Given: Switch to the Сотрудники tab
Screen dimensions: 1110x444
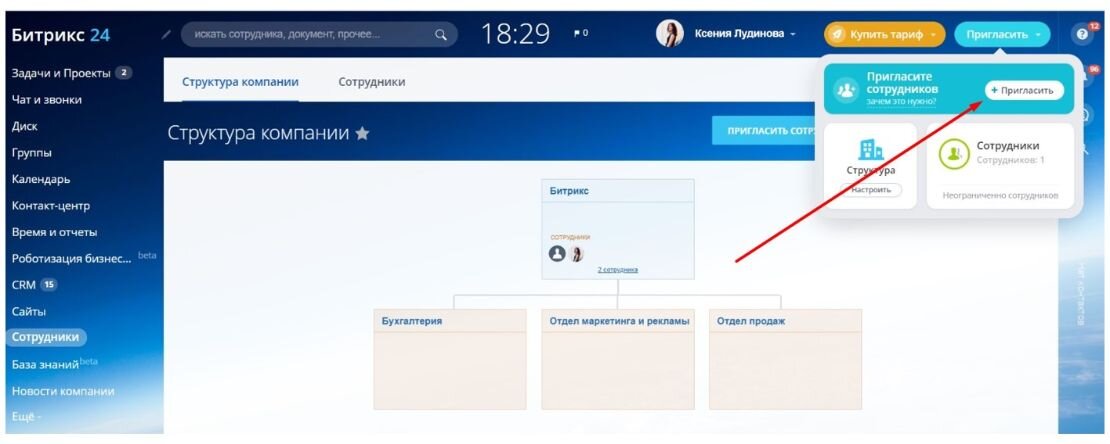Looking at the screenshot, I should (372, 82).
